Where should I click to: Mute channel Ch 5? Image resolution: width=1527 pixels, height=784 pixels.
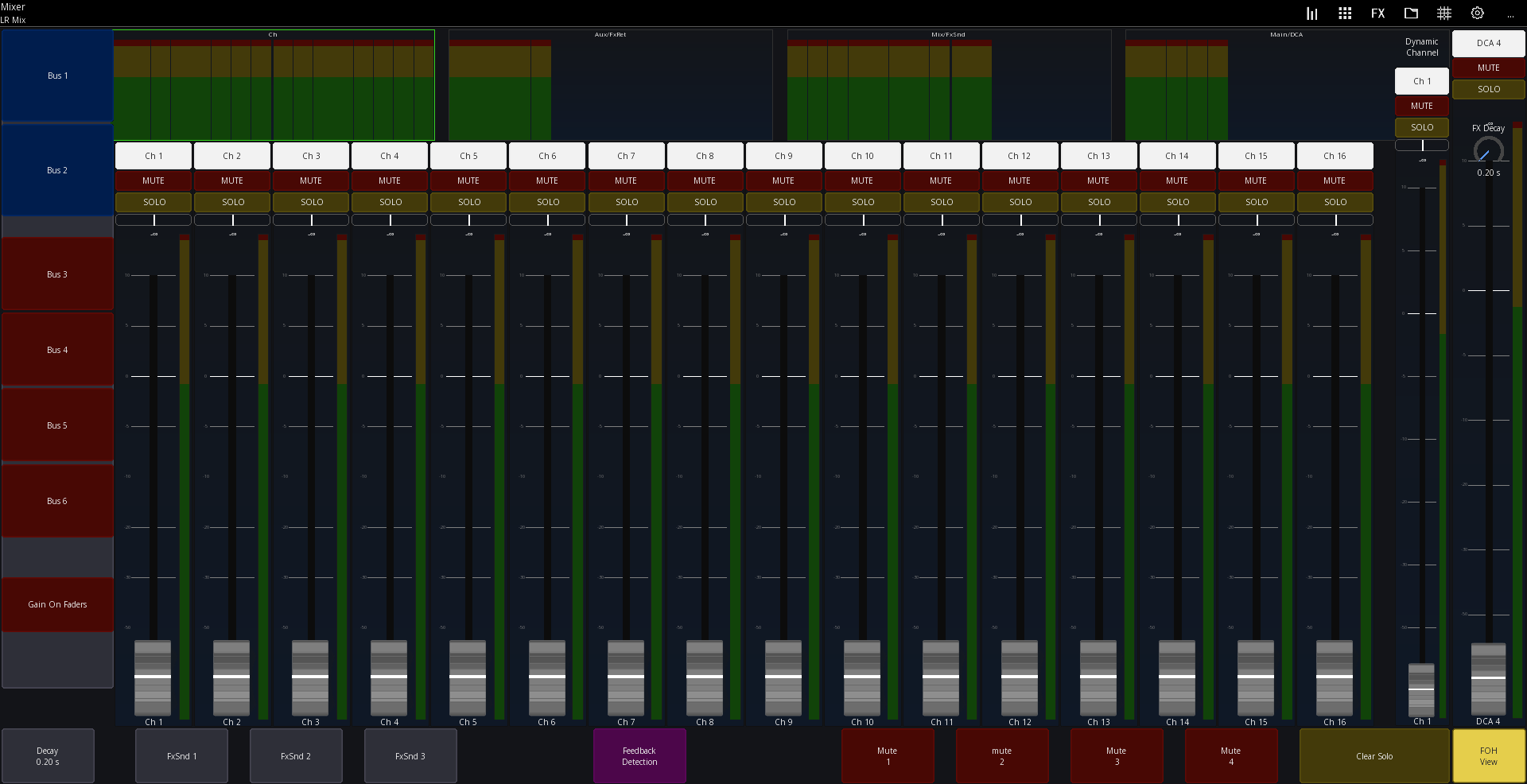point(468,180)
